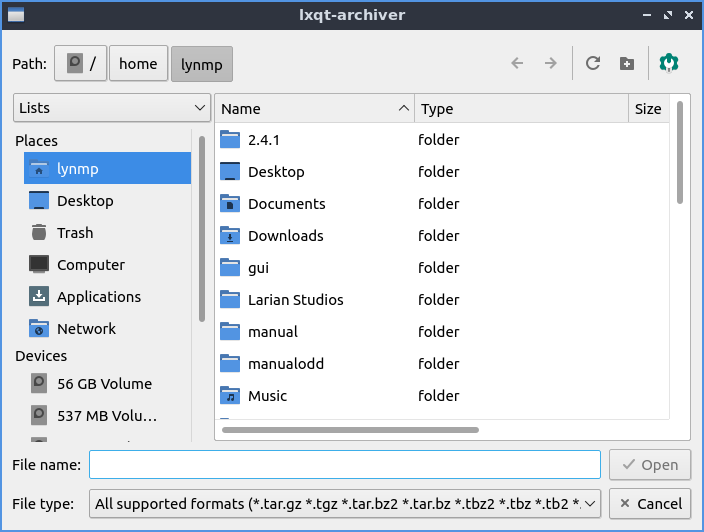
Task: Focus the File name text field
Action: (345, 465)
